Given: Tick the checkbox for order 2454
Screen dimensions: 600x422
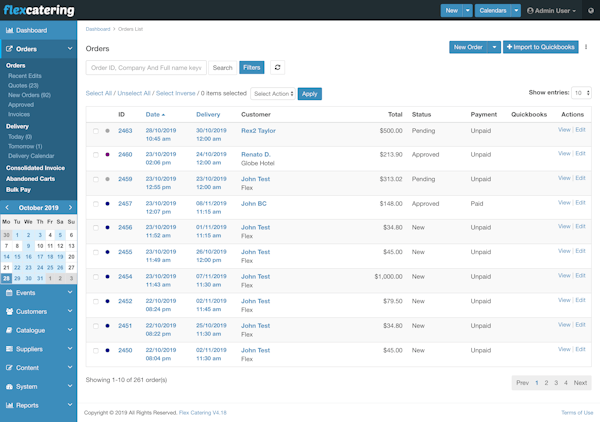Looking at the screenshot, I should point(96,277).
